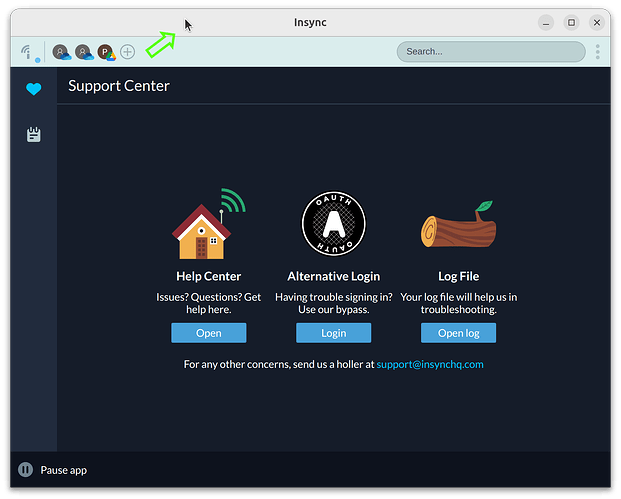Viewport: 621px width, 499px height.
Task: Select the Google Drive account avatar P
Action: [x=106, y=52]
